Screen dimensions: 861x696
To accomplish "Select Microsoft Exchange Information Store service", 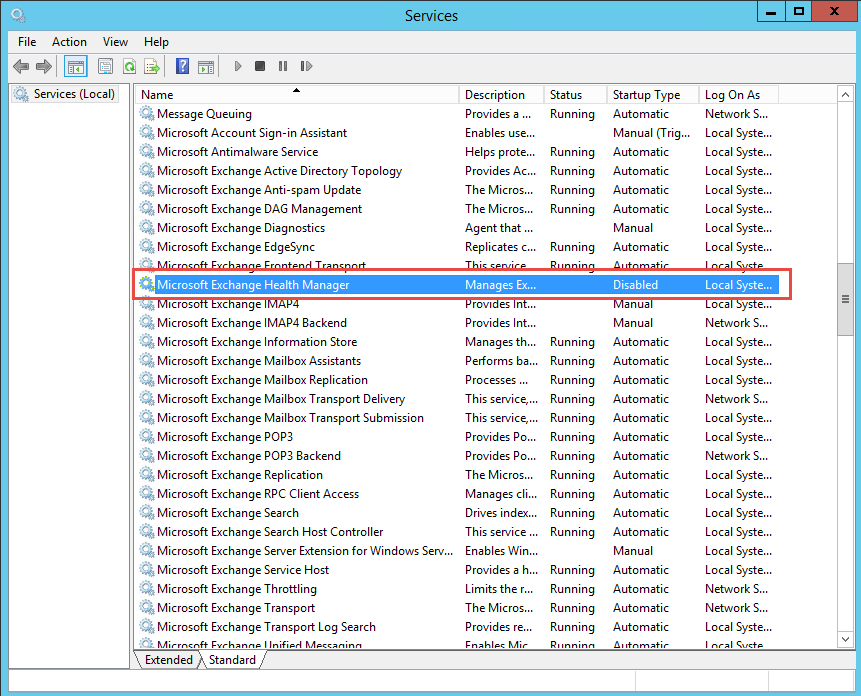I will [x=456, y=342].
